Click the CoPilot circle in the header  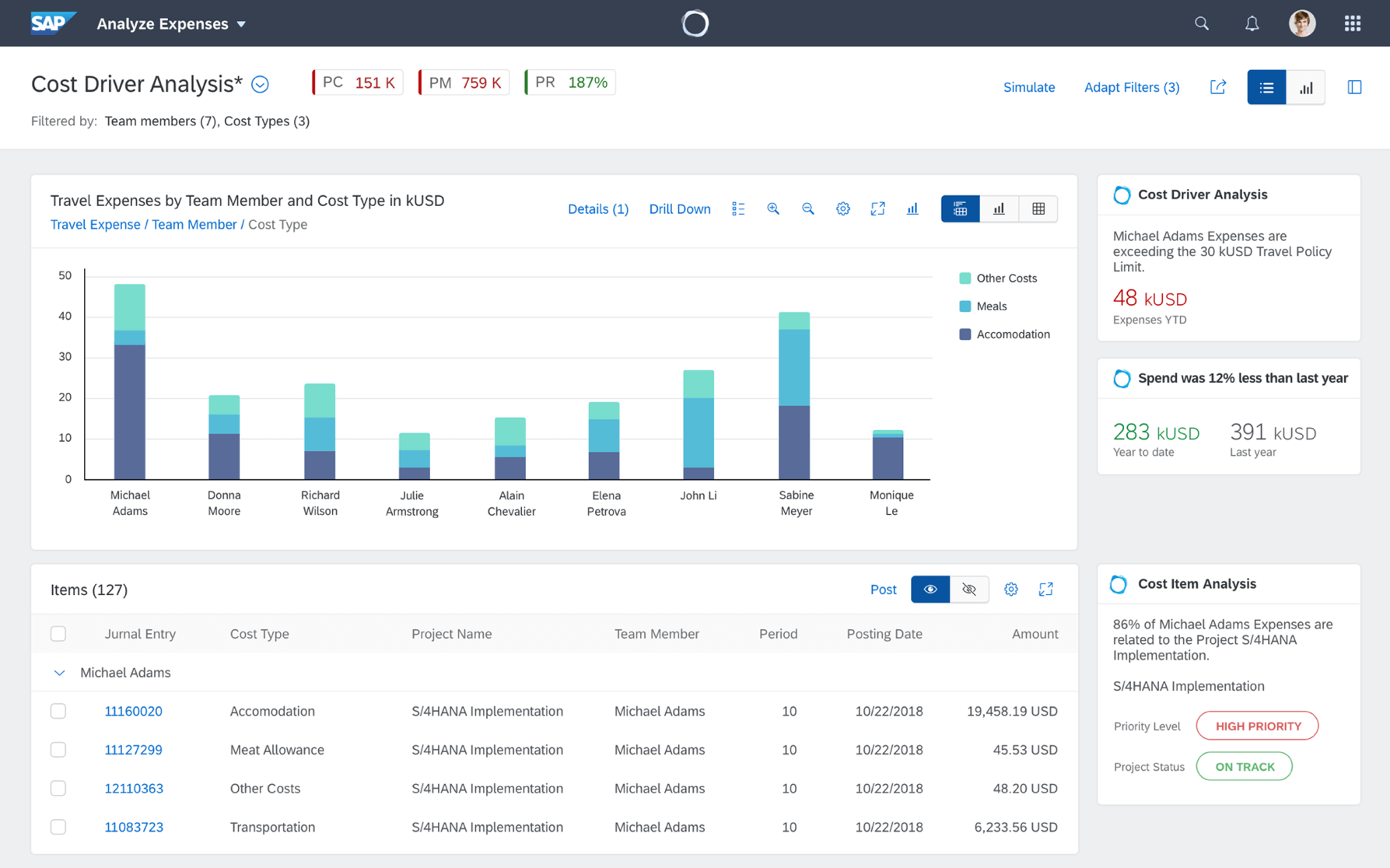pyautogui.click(x=695, y=23)
